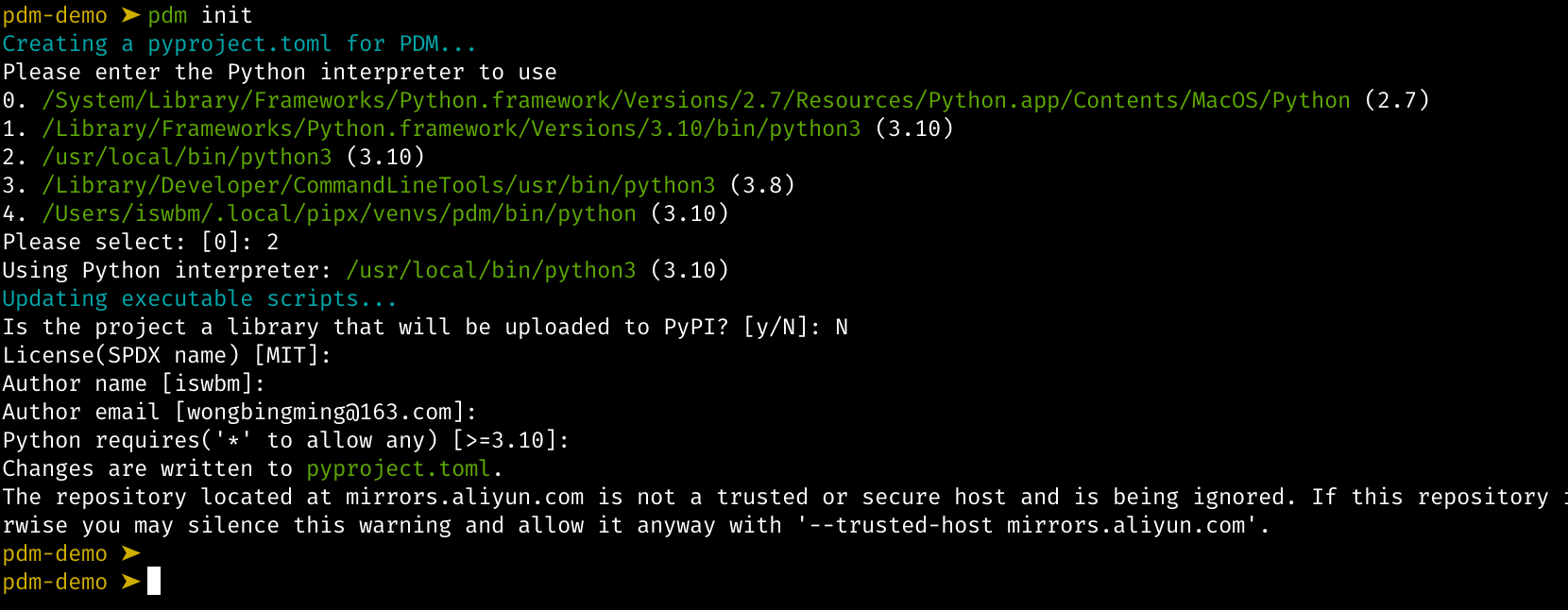Click the 'Using Python interpreter' path
This screenshot has height=610, width=1568.
coord(491,271)
